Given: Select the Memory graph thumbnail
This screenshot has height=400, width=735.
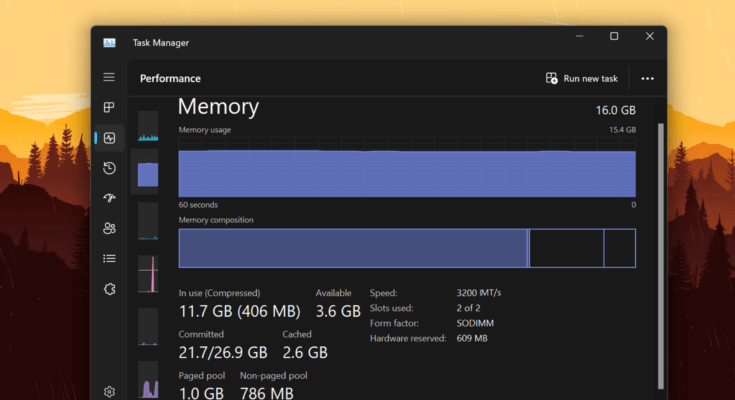Looking at the screenshot, I should tap(148, 172).
